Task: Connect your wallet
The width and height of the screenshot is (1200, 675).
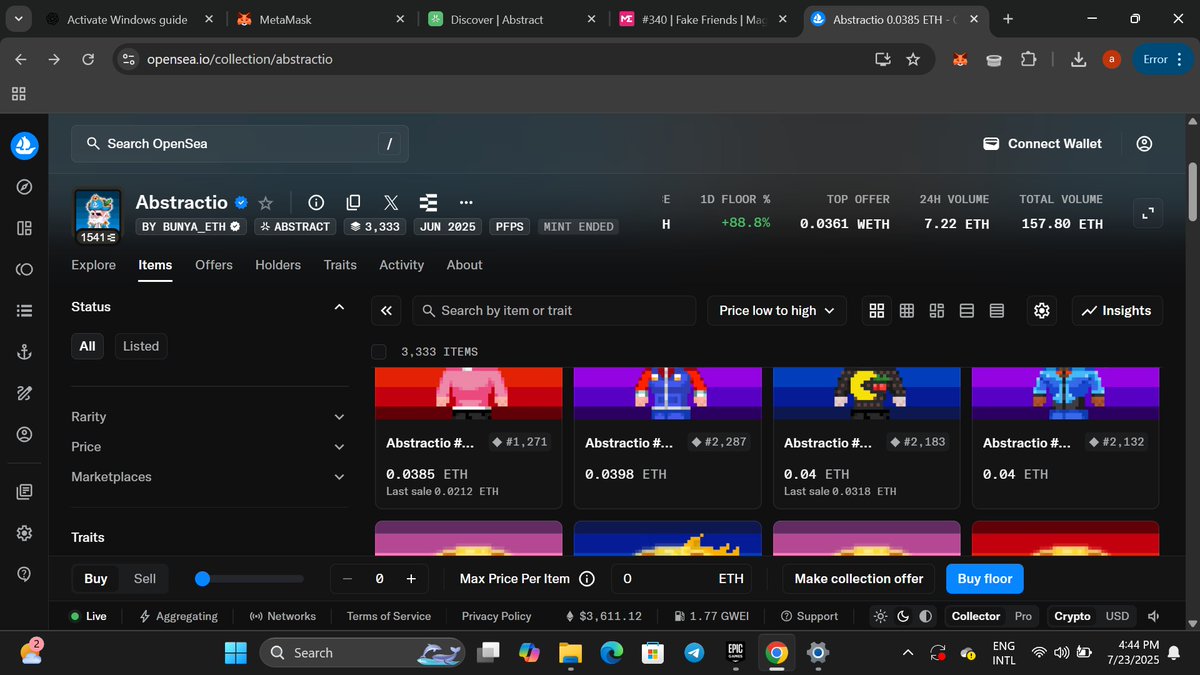Action: (1043, 144)
